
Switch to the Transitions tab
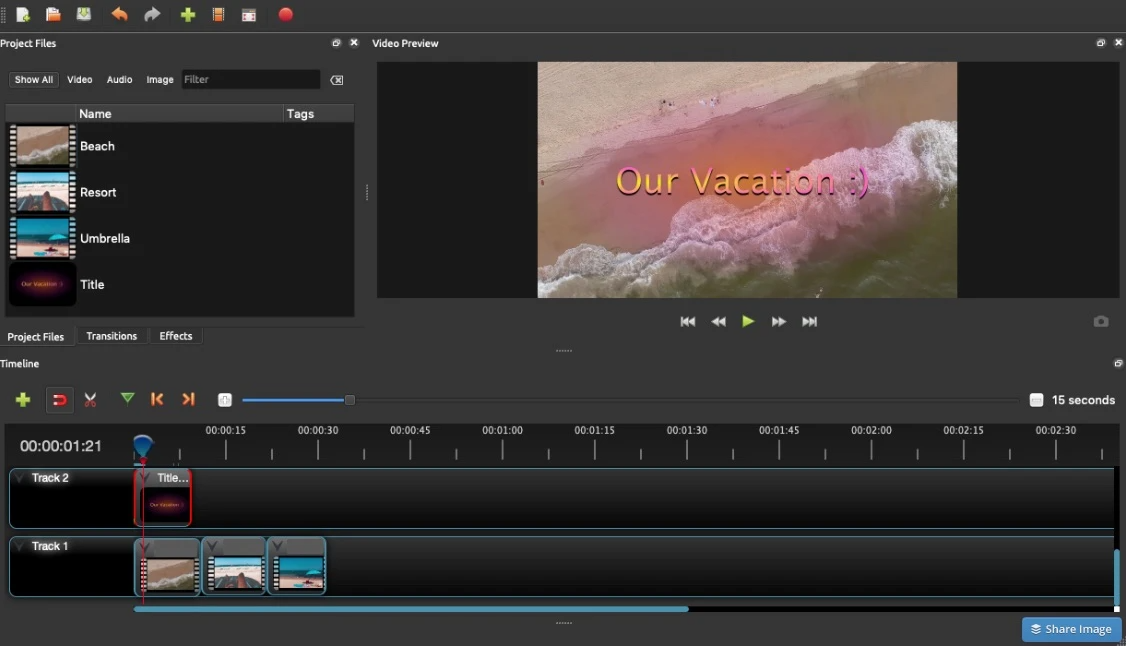click(111, 336)
